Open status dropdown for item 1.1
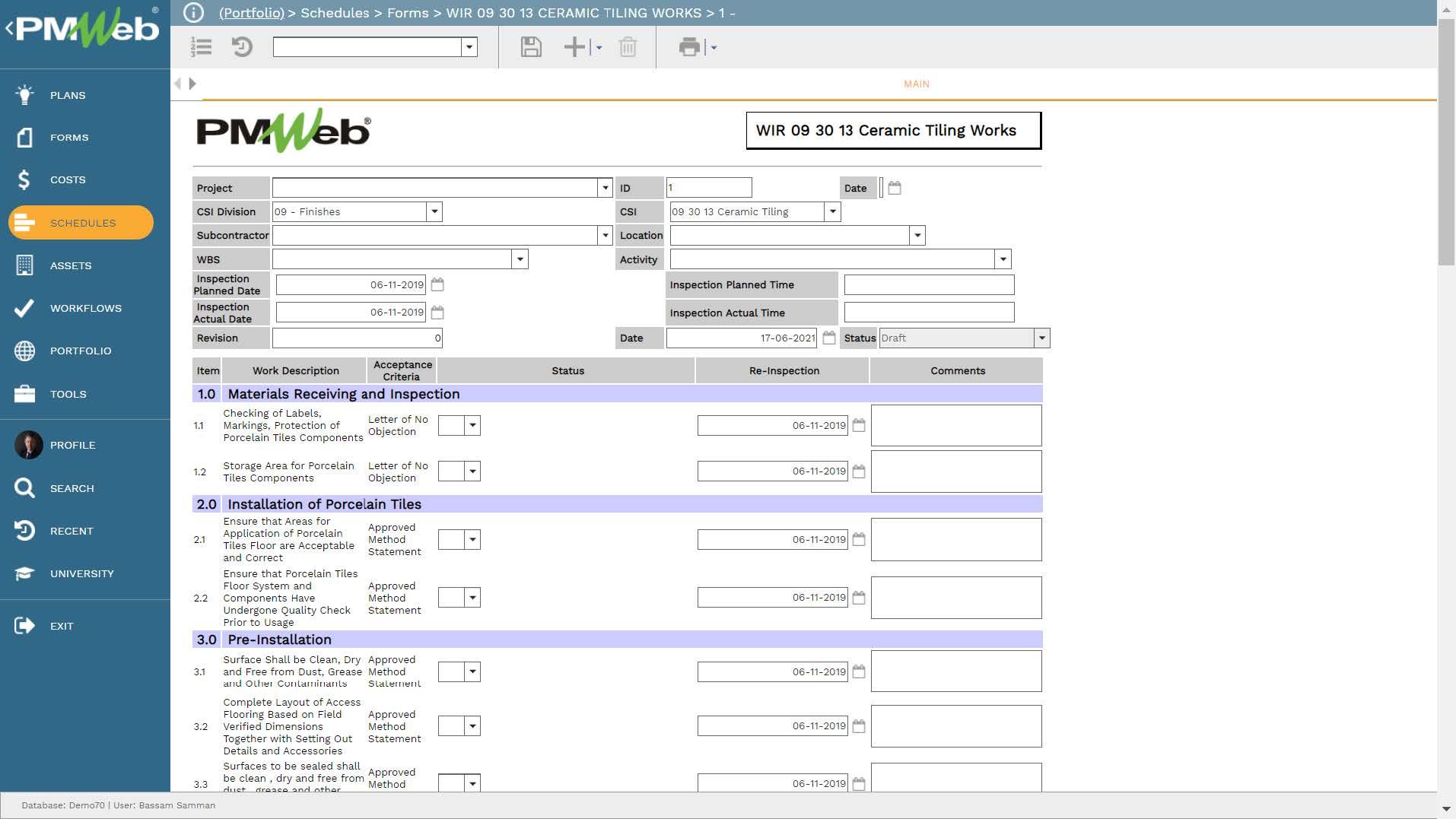 tap(472, 426)
